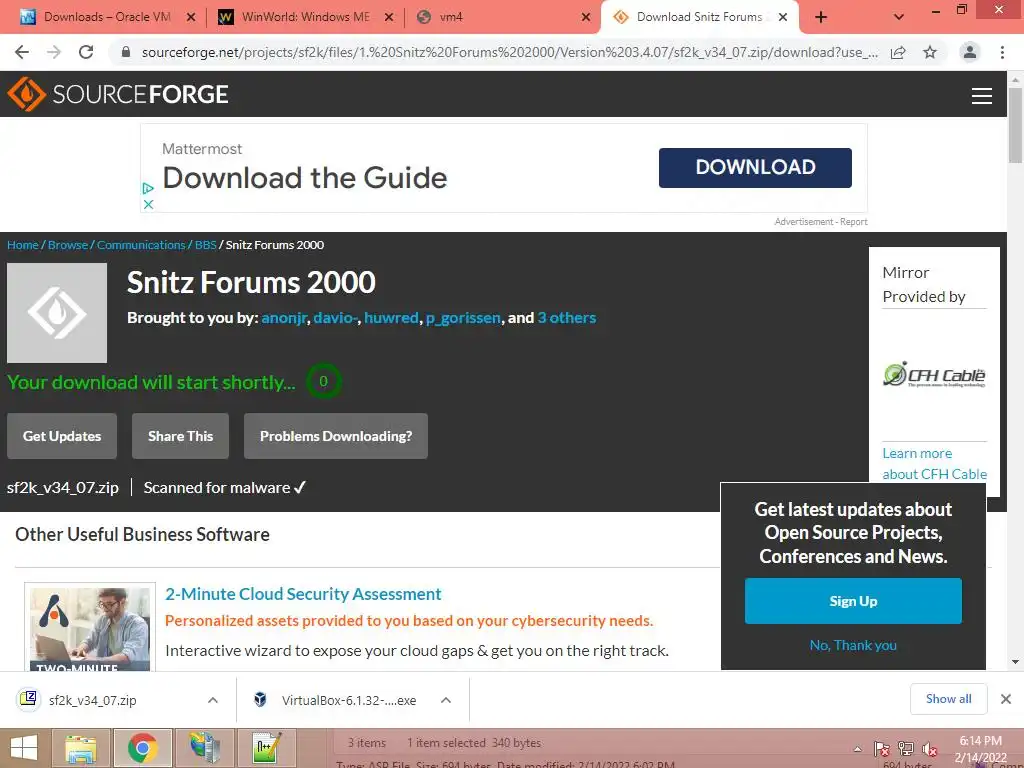
Task: Open the anonjr contributor profile
Action: [284, 318]
